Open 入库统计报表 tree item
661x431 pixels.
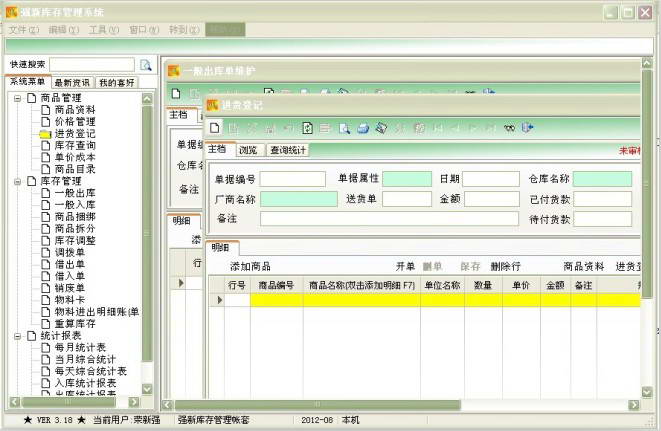[85, 383]
